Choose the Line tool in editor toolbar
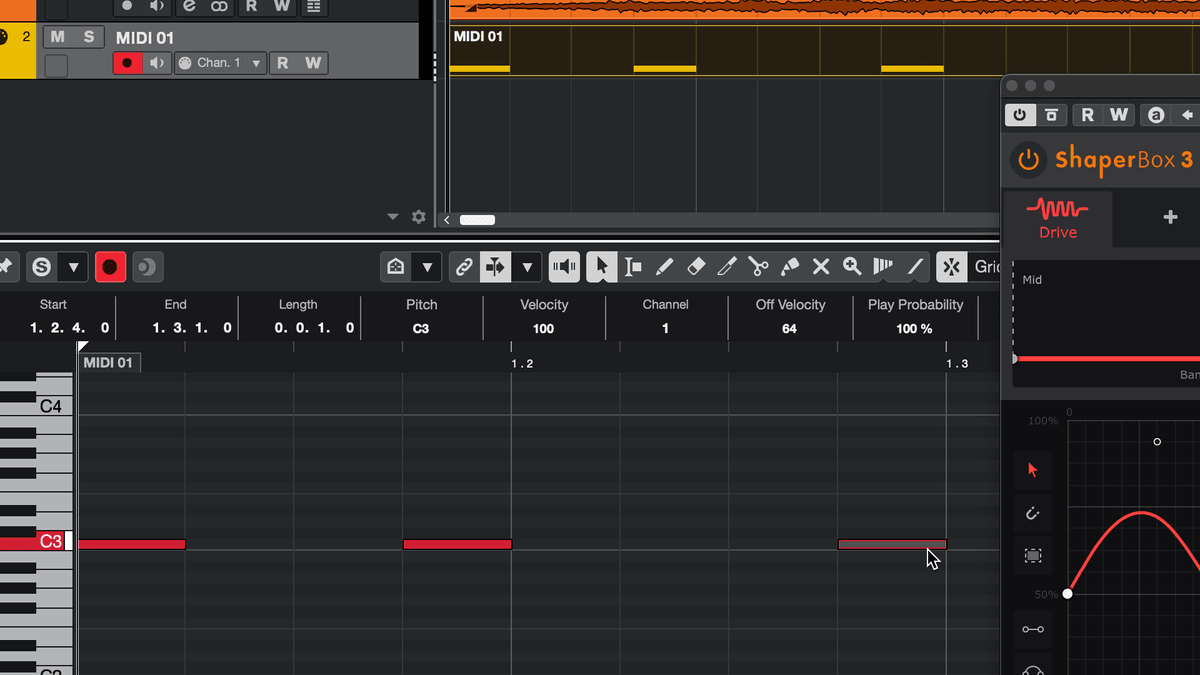The image size is (1200, 675). point(915,267)
